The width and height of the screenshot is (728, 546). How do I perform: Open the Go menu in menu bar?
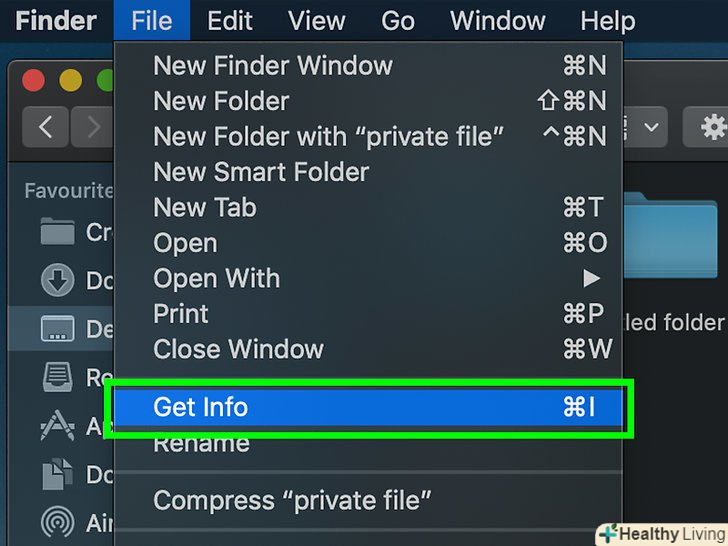pyautogui.click(x=398, y=21)
